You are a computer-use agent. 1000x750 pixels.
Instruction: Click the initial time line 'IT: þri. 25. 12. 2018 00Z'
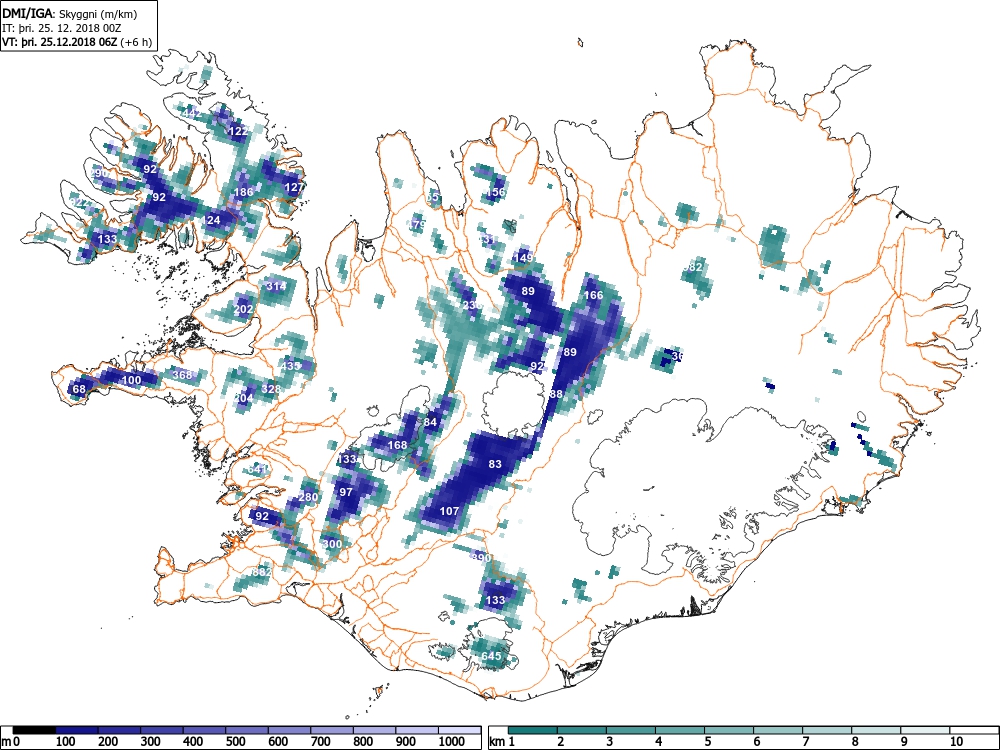(61, 28)
